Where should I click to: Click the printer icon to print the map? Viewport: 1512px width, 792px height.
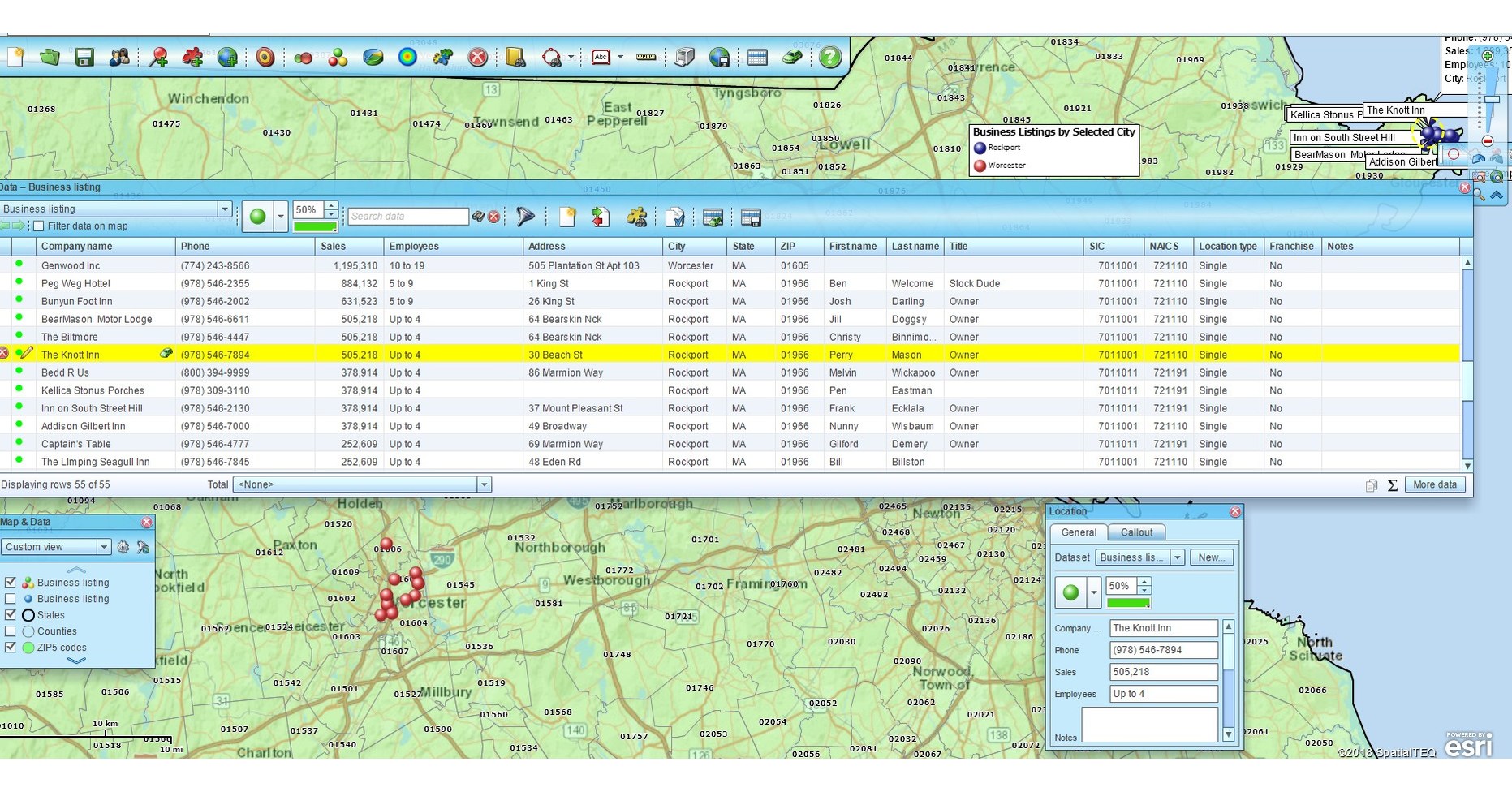coord(684,57)
